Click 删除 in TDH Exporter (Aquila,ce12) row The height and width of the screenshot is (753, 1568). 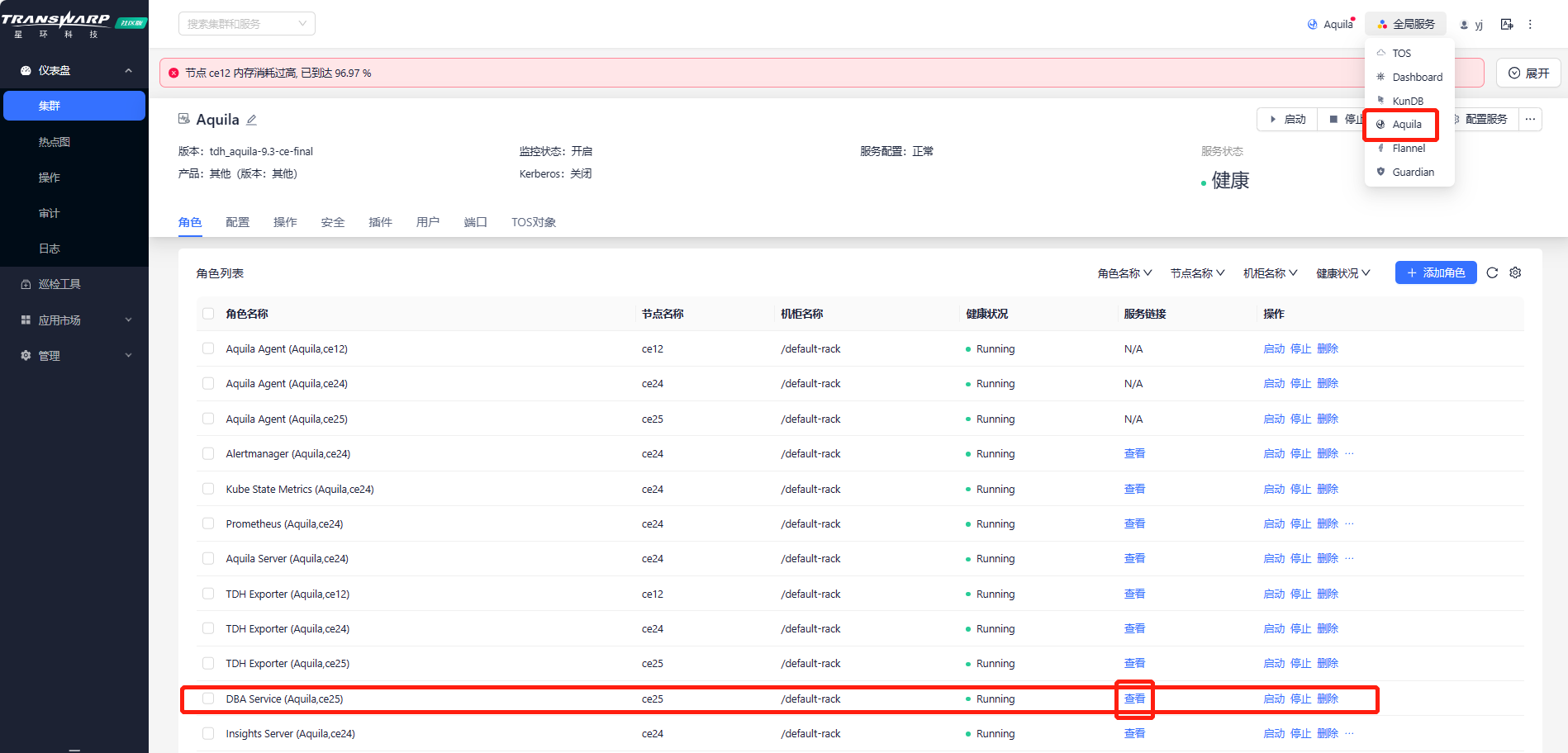[x=1328, y=594]
